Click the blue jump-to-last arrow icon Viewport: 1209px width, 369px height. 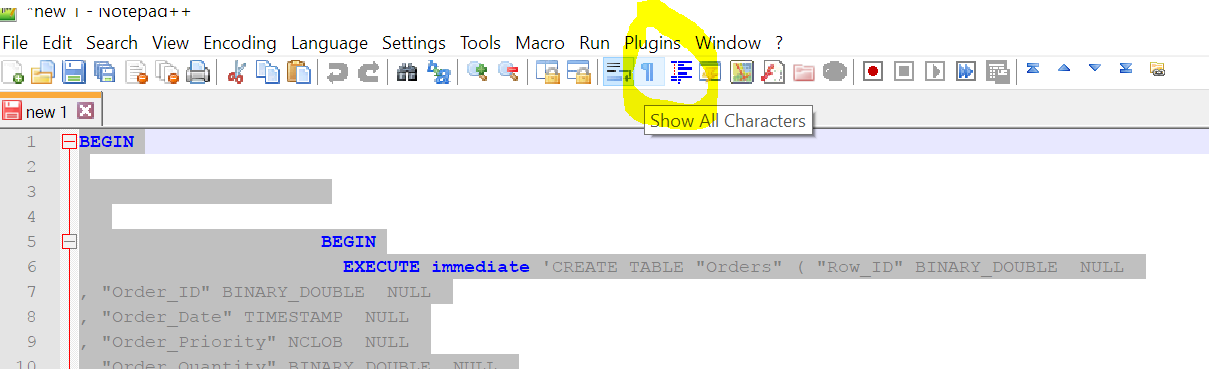[x=1126, y=69]
